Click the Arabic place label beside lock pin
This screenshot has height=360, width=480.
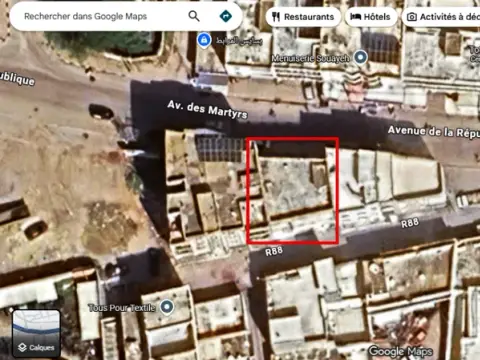[x=239, y=41]
